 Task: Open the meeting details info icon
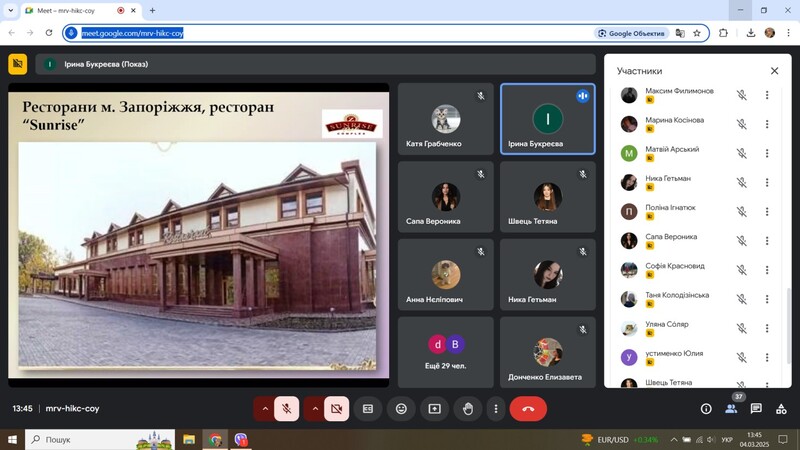pos(706,409)
